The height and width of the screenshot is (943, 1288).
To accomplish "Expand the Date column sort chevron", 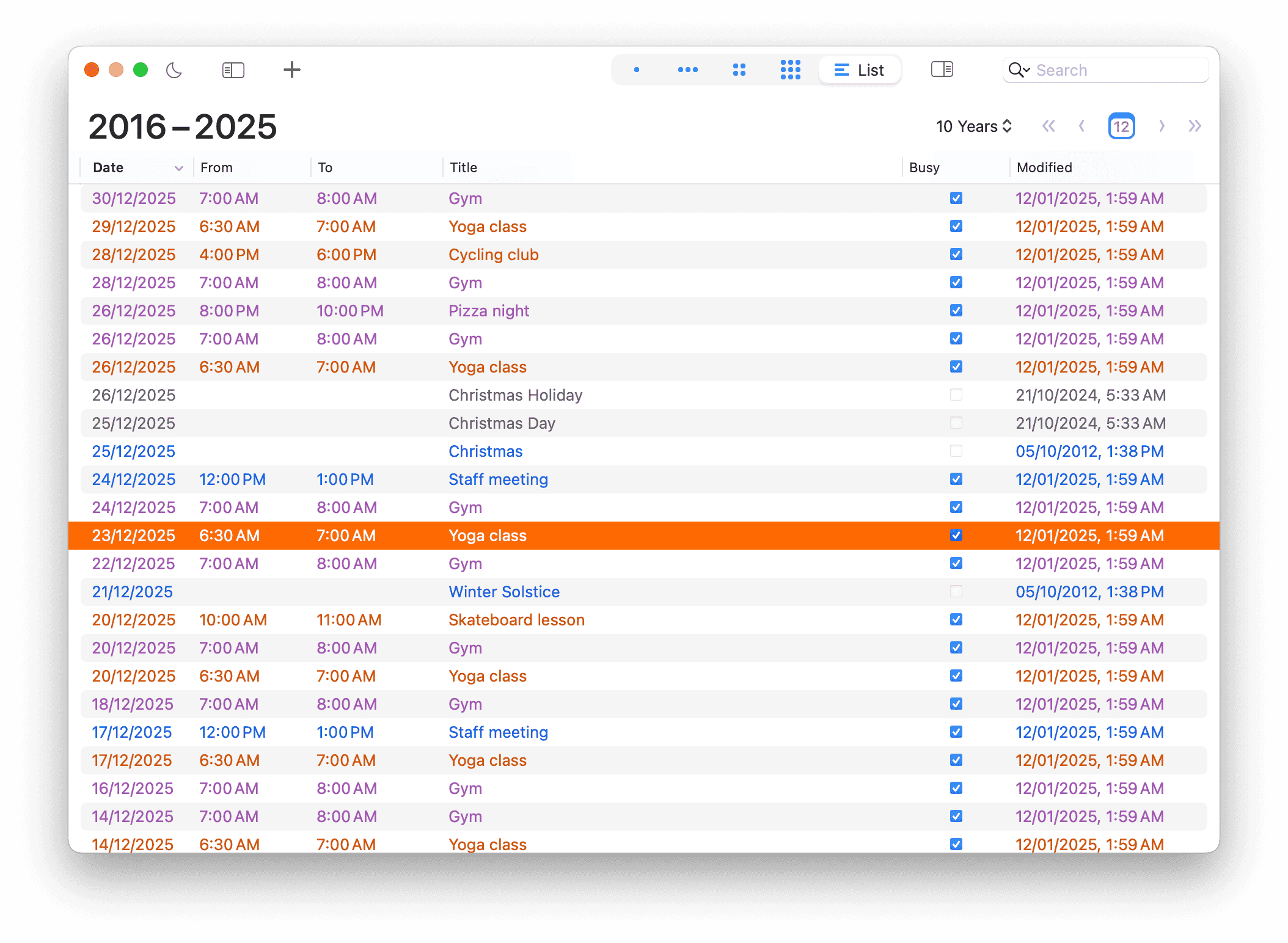I will pyautogui.click(x=178, y=167).
